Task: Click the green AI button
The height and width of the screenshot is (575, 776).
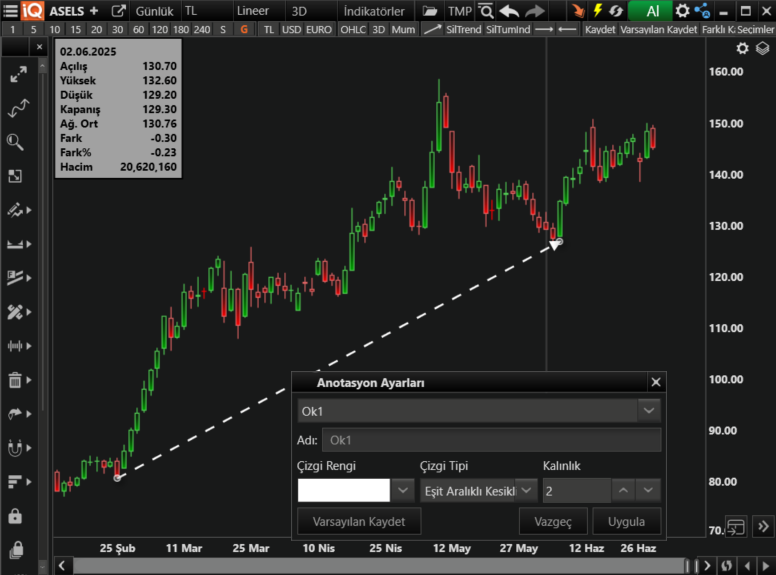Action: point(652,10)
